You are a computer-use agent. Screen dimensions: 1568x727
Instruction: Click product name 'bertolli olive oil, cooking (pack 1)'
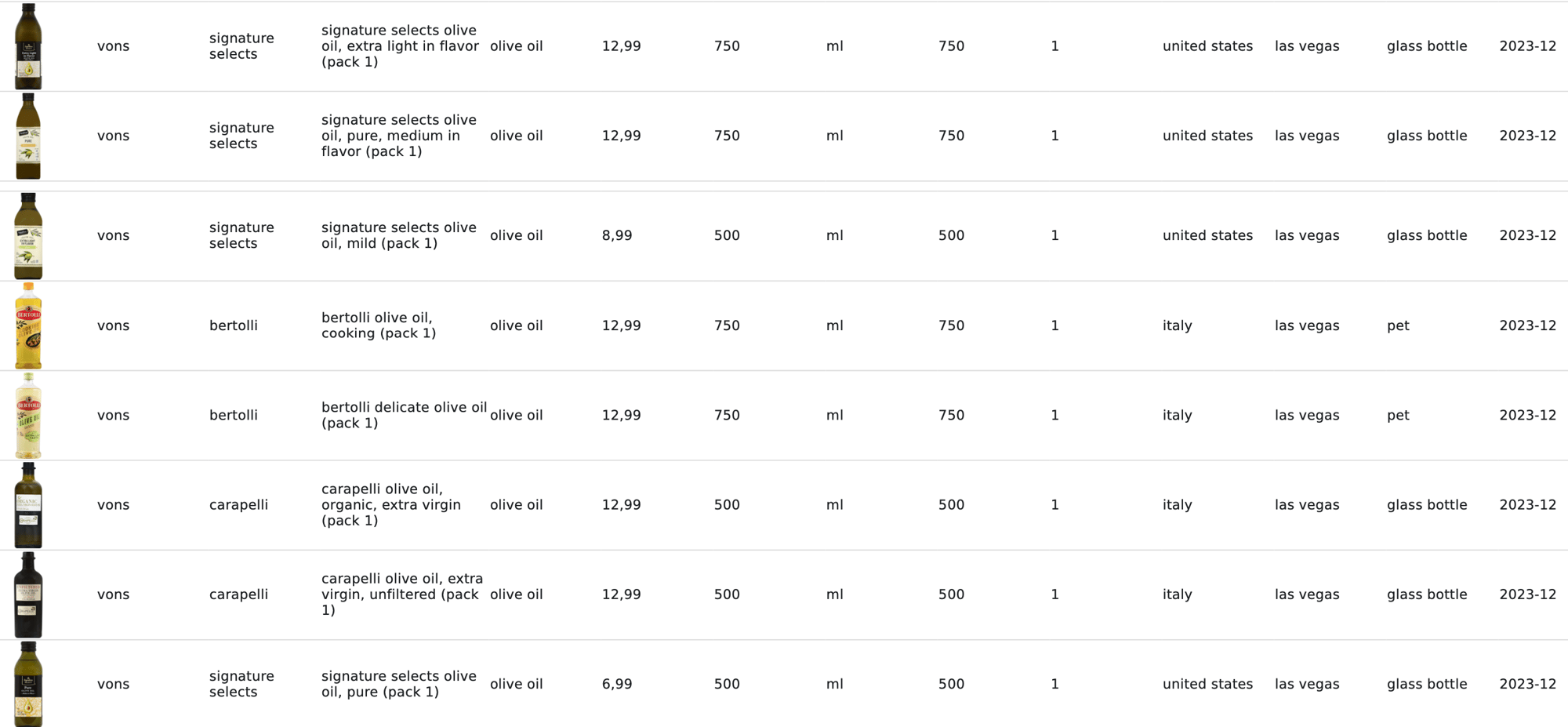coord(379,325)
